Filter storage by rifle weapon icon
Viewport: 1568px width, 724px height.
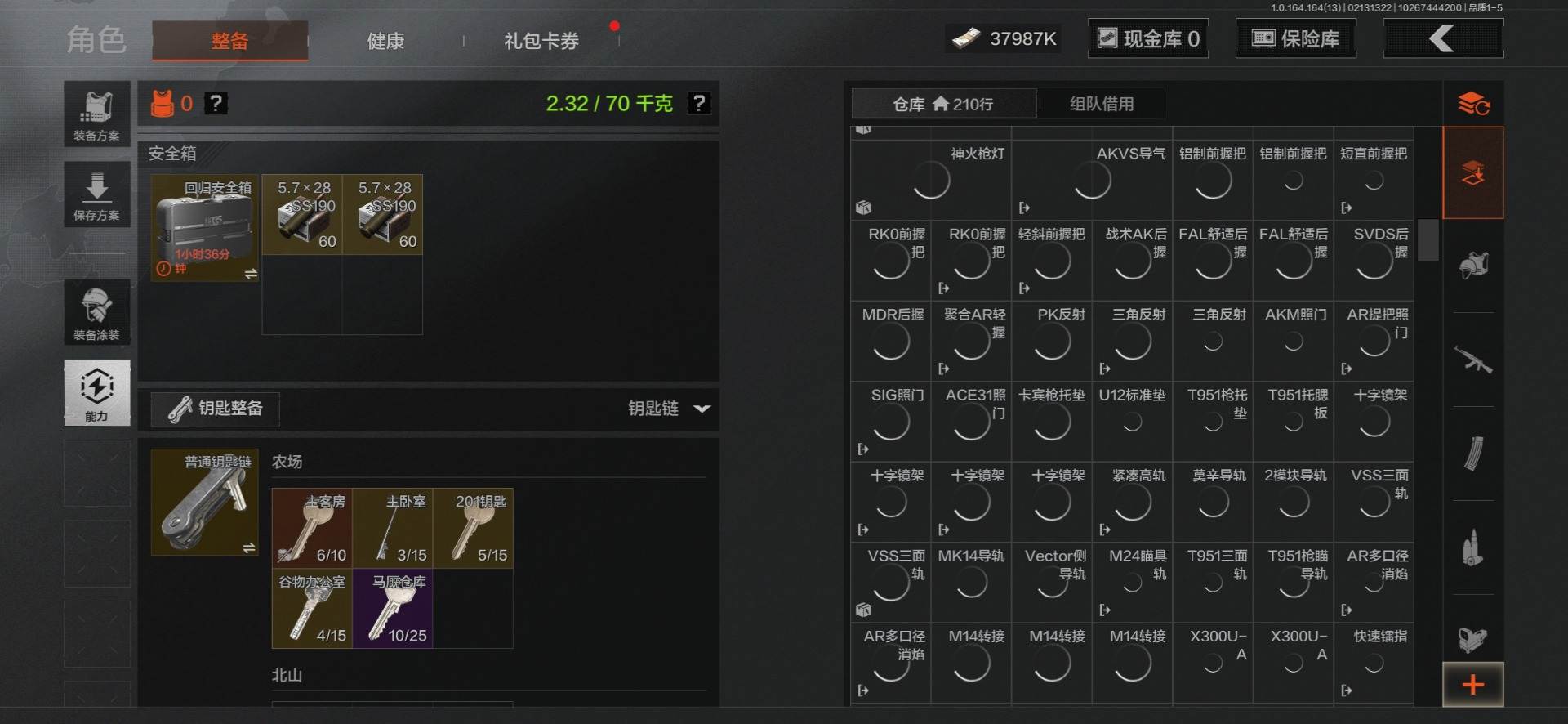pyautogui.click(x=1472, y=360)
